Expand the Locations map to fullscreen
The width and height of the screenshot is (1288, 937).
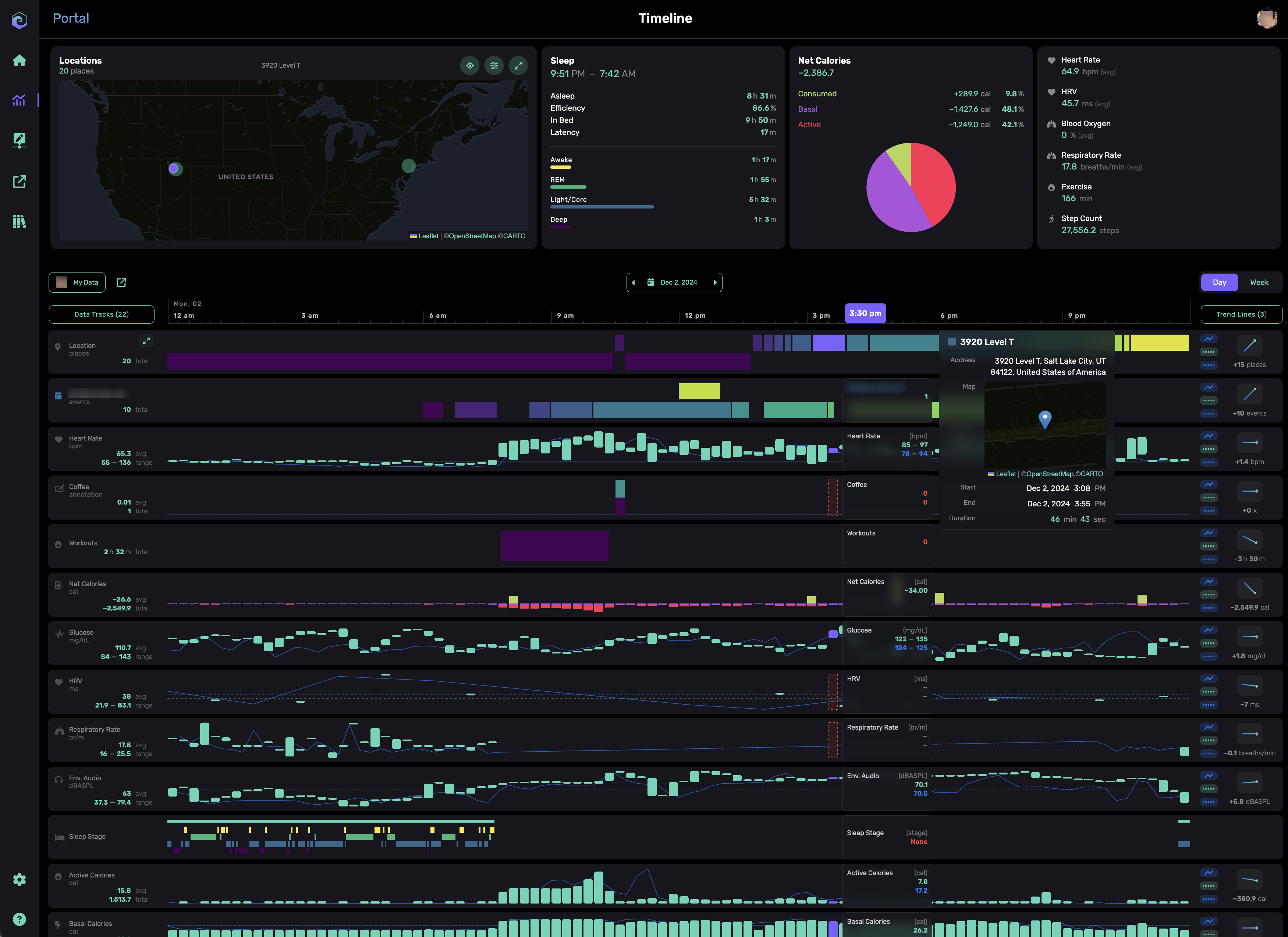coord(518,65)
